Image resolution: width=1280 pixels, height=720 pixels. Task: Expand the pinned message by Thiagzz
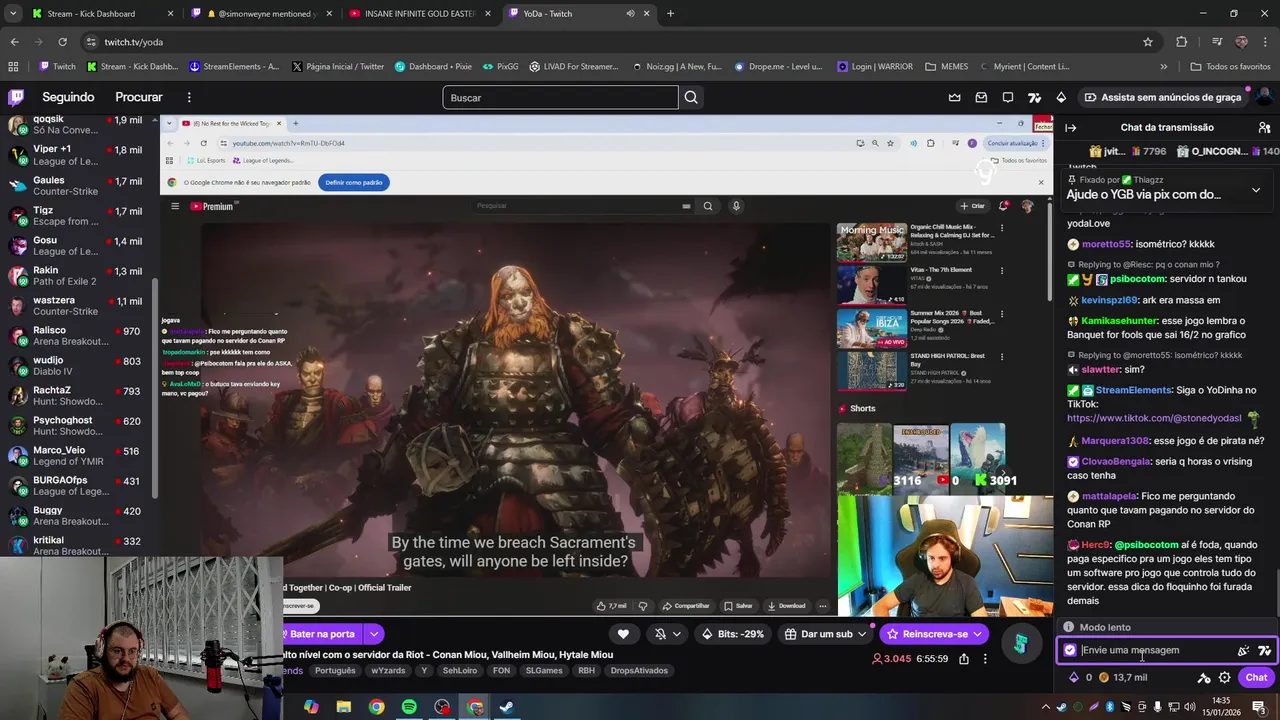(x=1256, y=189)
